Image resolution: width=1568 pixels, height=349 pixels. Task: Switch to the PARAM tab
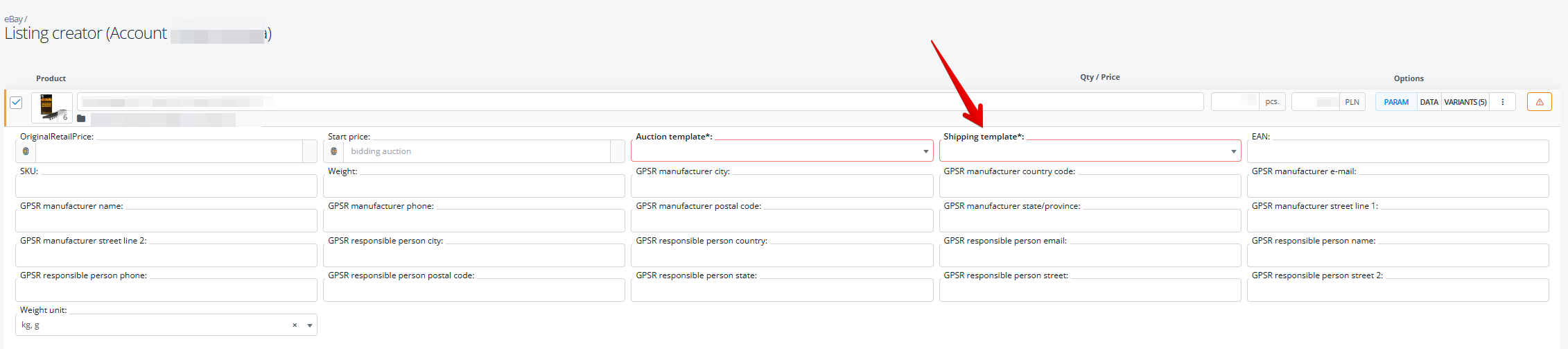[x=1396, y=102]
